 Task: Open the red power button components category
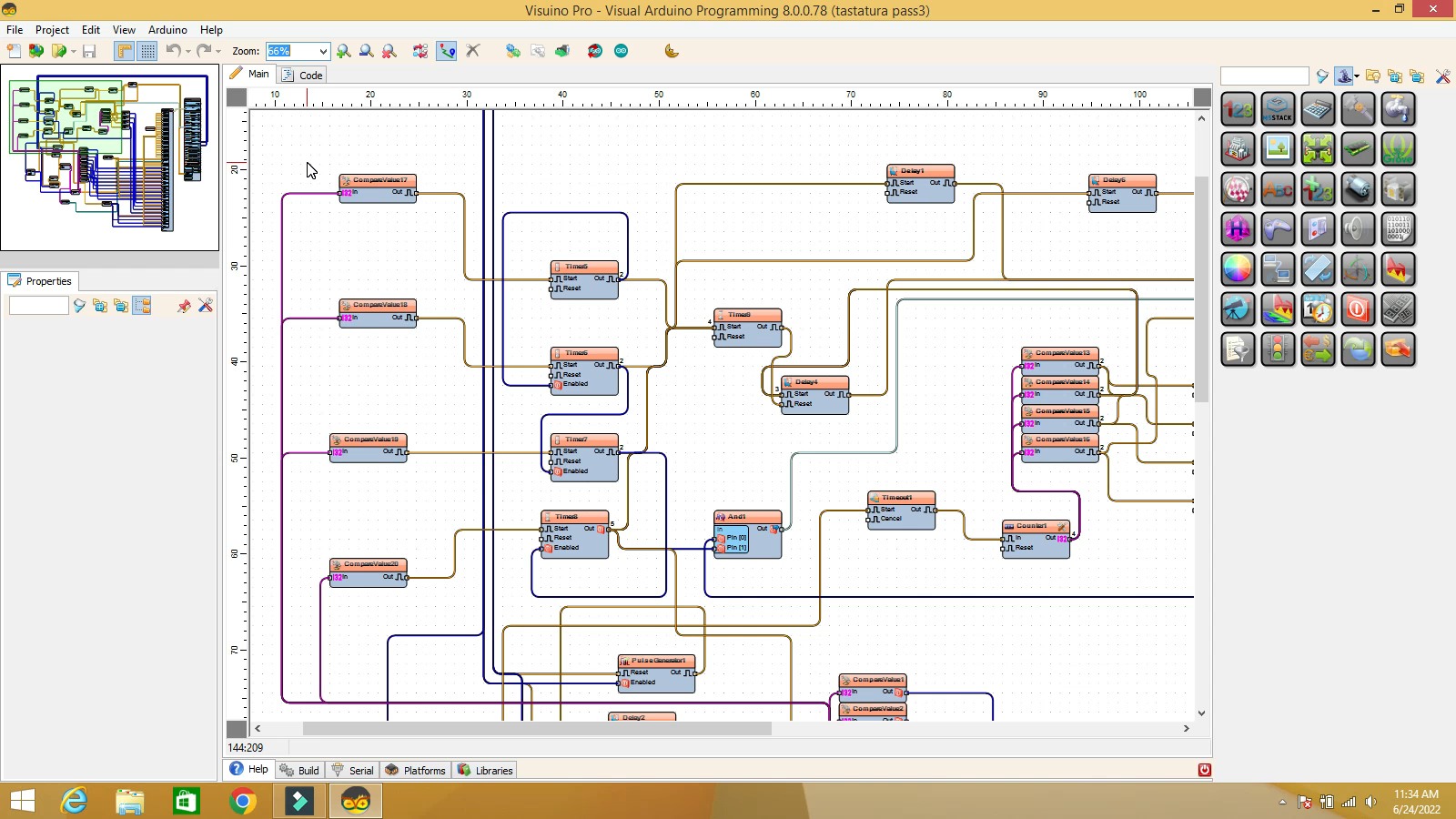point(1358,309)
